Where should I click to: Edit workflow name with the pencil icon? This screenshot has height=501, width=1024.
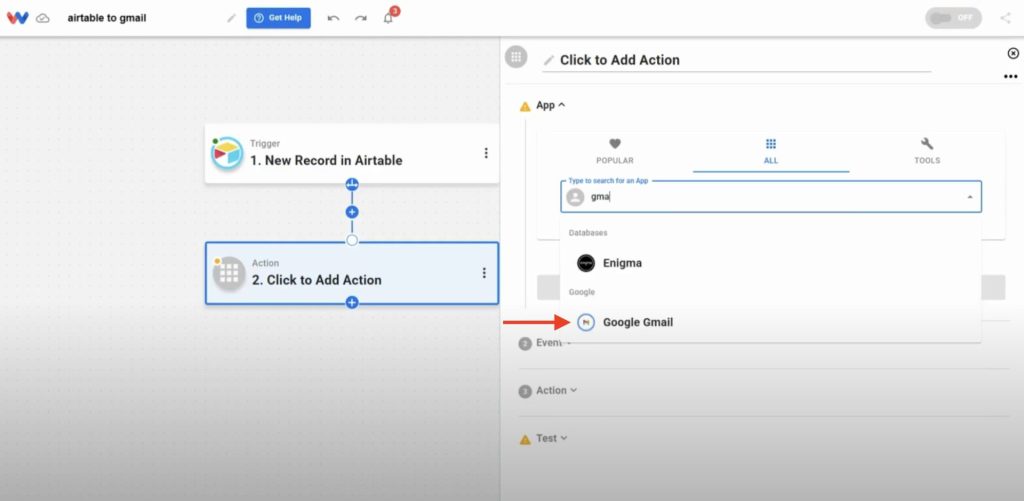point(231,18)
